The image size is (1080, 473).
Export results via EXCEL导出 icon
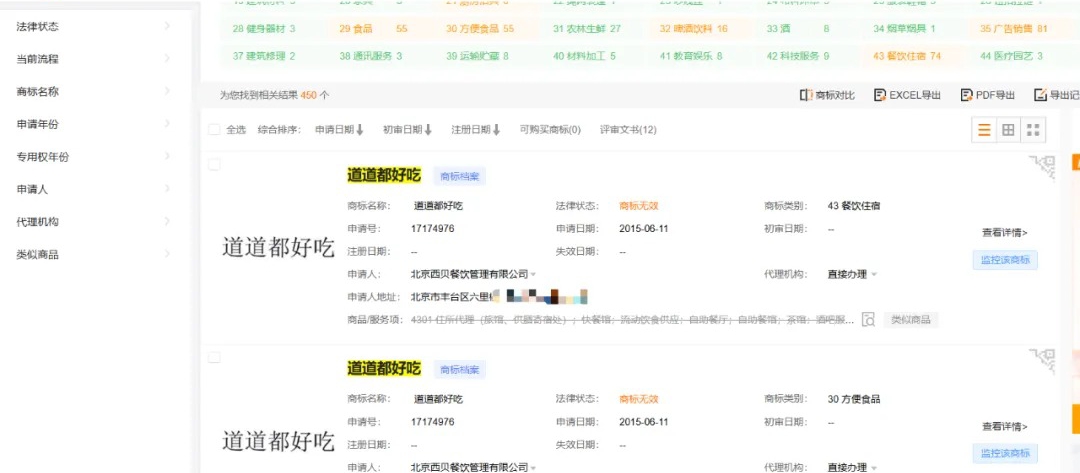click(x=880, y=95)
